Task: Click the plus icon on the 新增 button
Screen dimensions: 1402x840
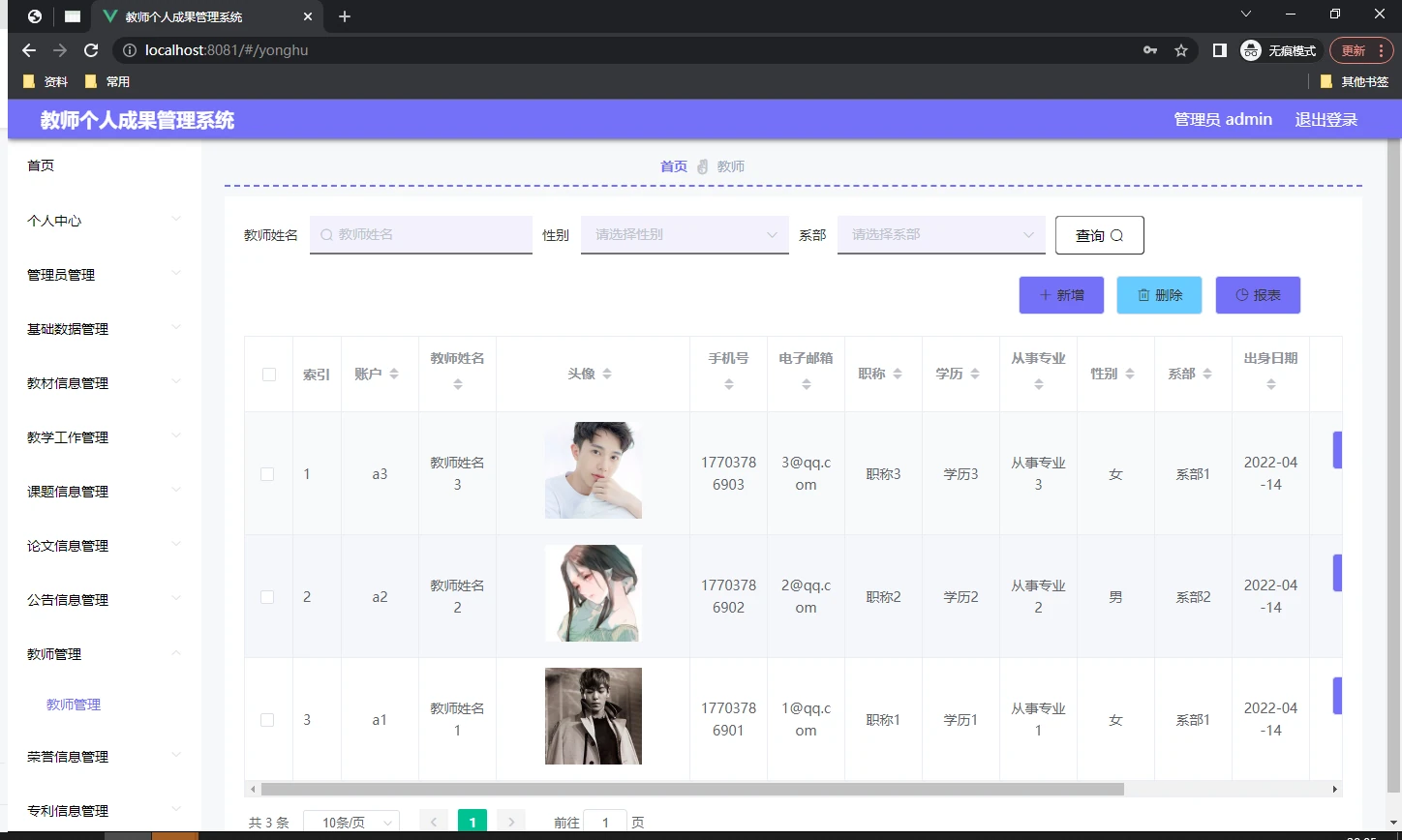Action: (1046, 295)
